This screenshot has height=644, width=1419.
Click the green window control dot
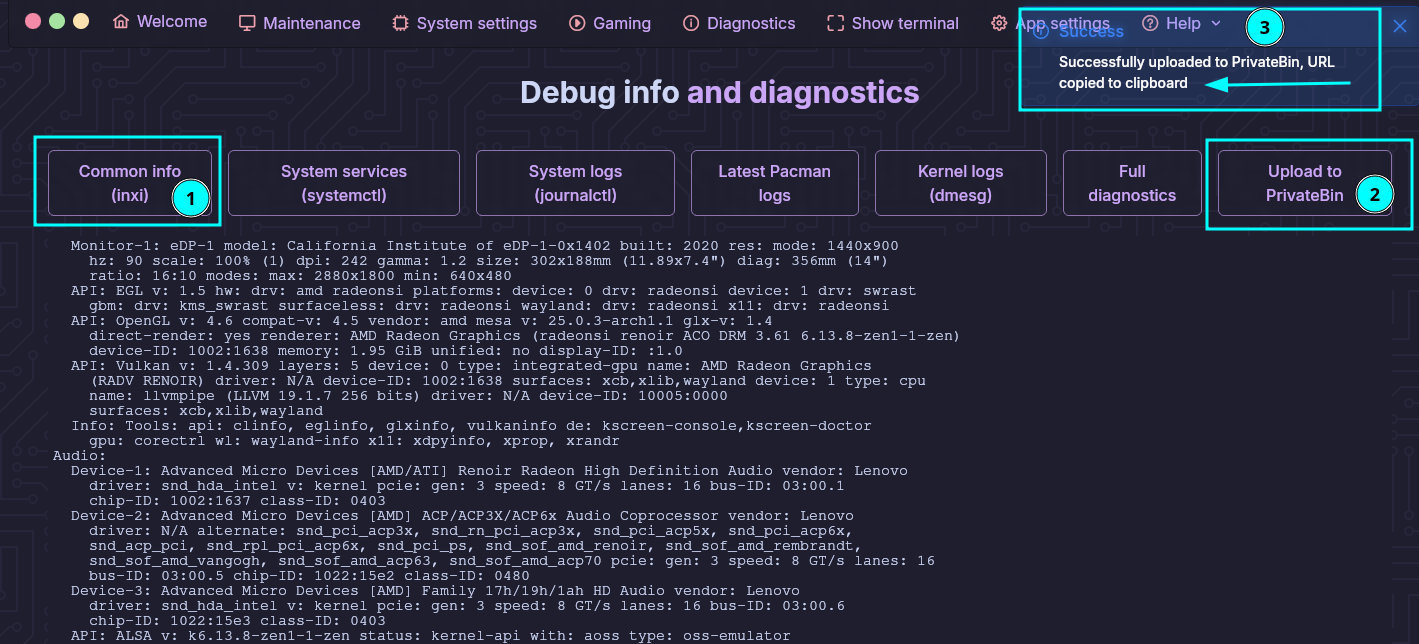click(57, 21)
